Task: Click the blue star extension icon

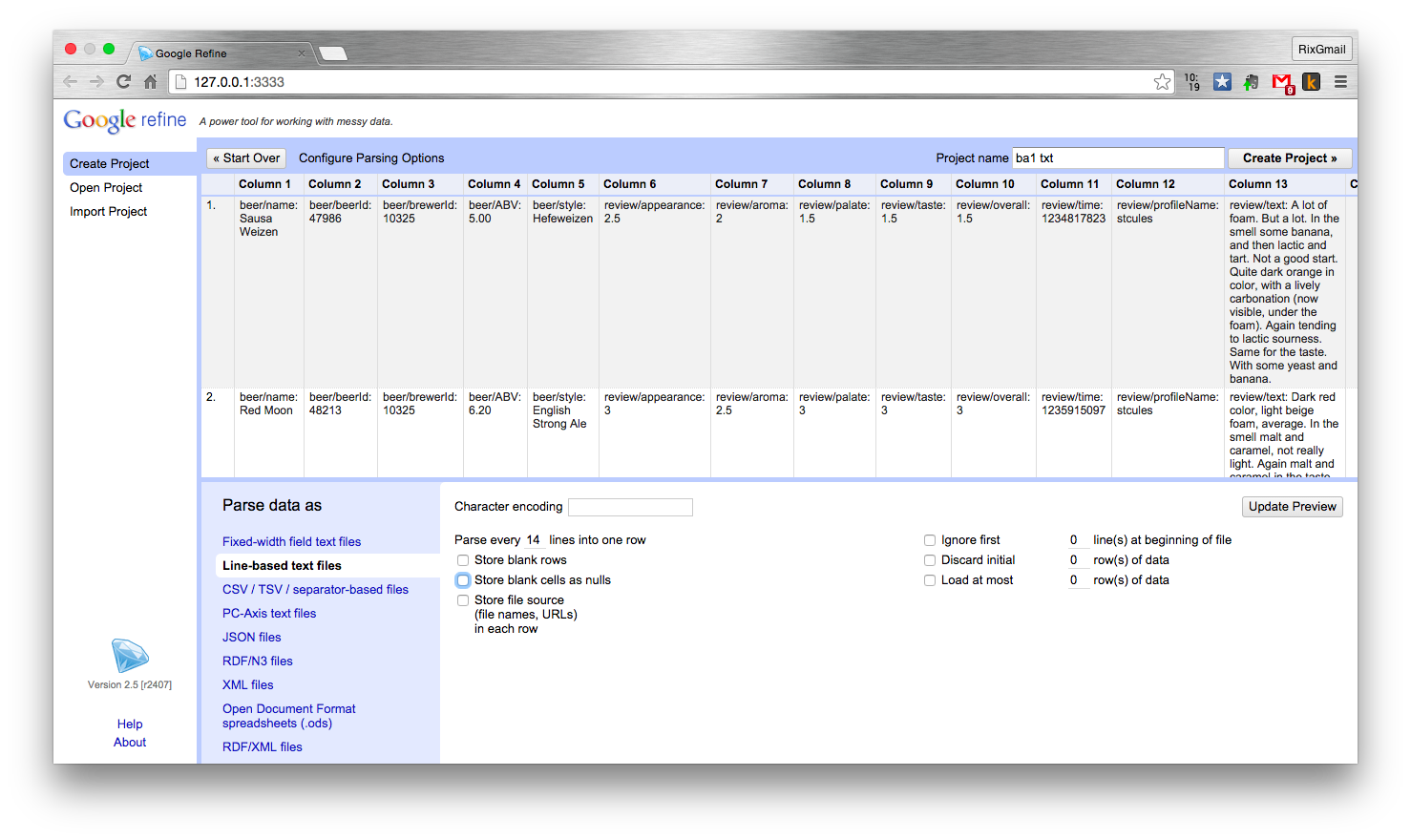Action: tap(1222, 82)
